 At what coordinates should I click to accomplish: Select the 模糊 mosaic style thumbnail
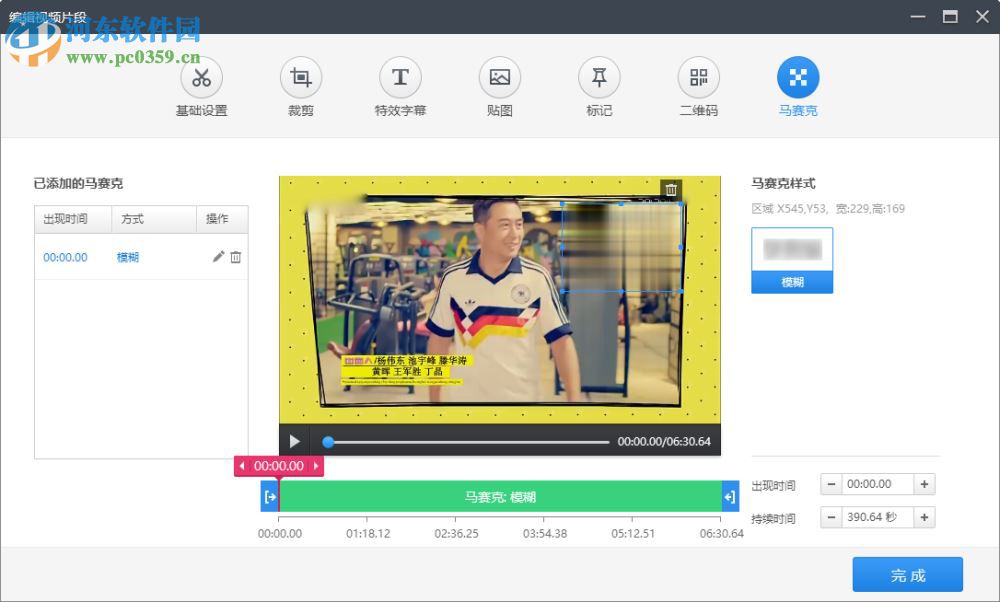[x=793, y=244]
